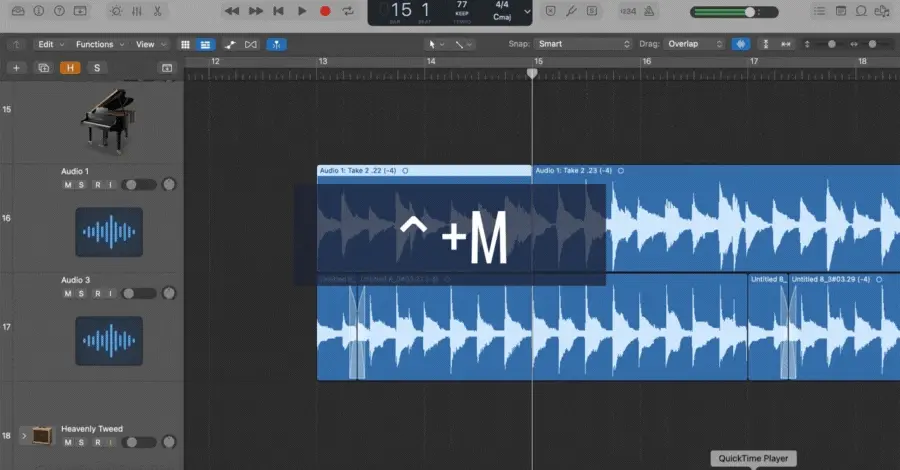
Task: Open the List Editors icon
Action: pyautogui.click(x=820, y=11)
